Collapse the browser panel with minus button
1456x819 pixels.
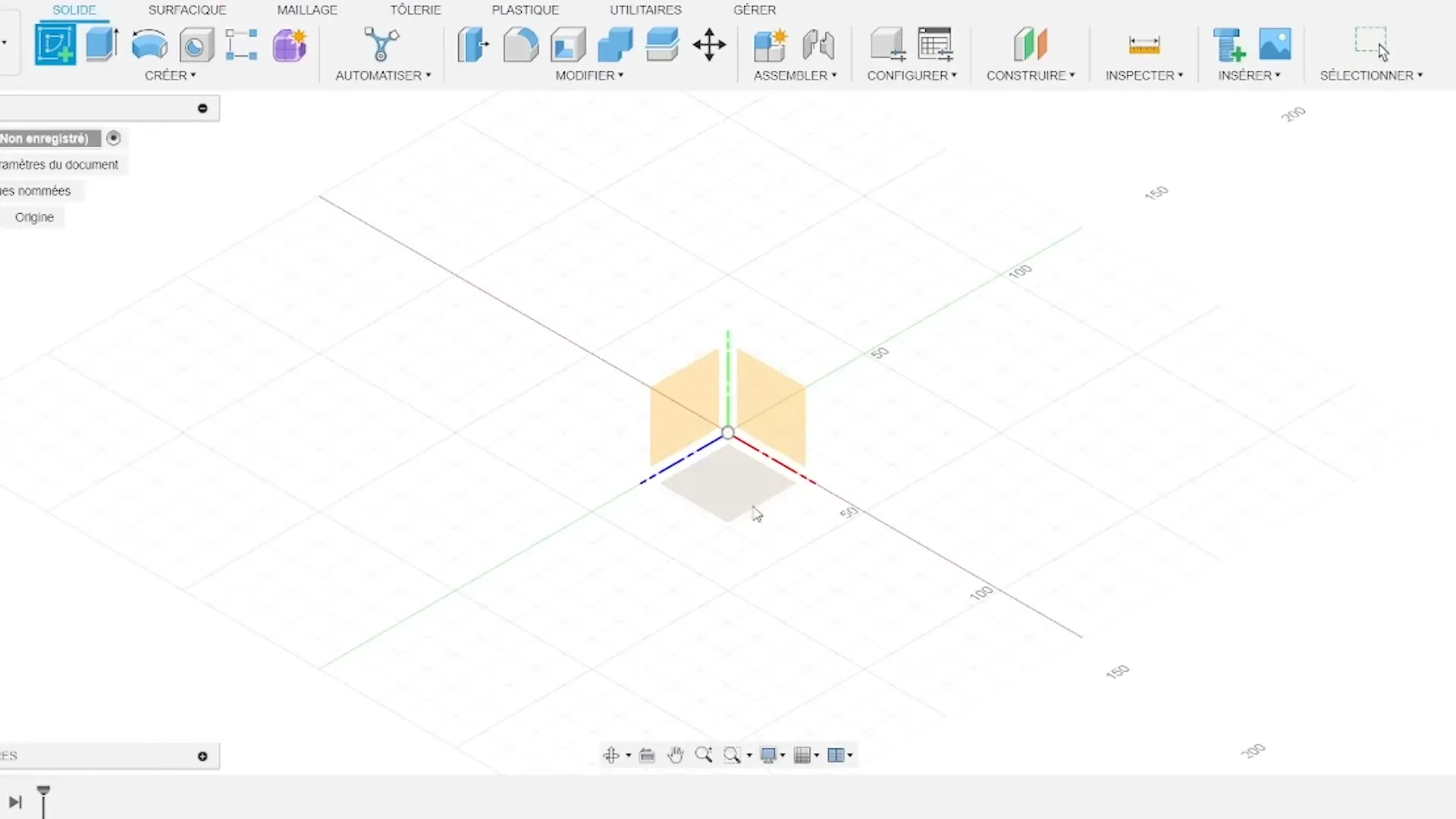pos(202,108)
